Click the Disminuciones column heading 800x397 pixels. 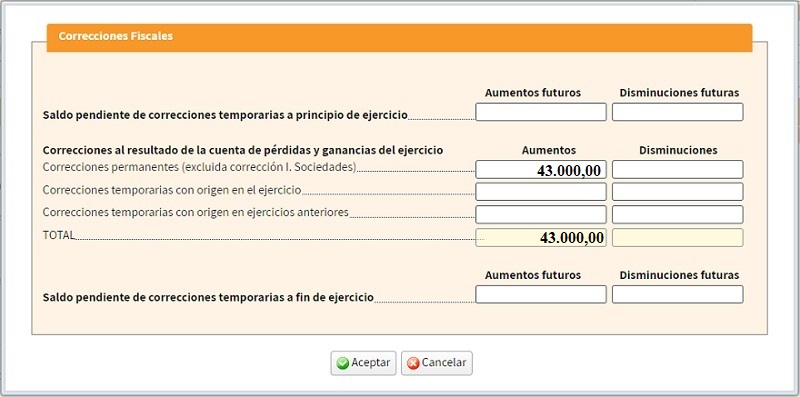click(x=678, y=150)
